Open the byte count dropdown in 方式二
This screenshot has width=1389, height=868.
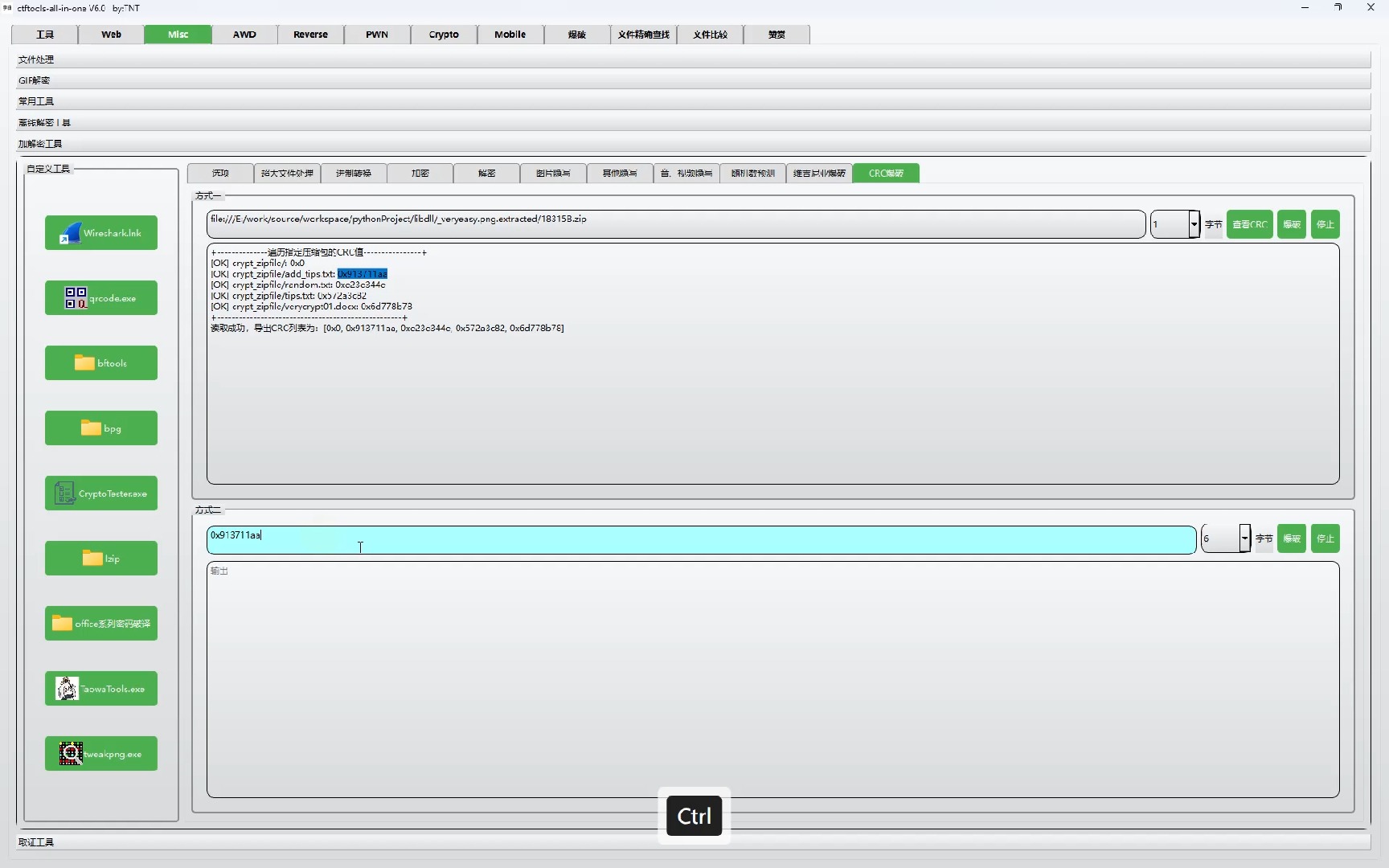[1244, 538]
